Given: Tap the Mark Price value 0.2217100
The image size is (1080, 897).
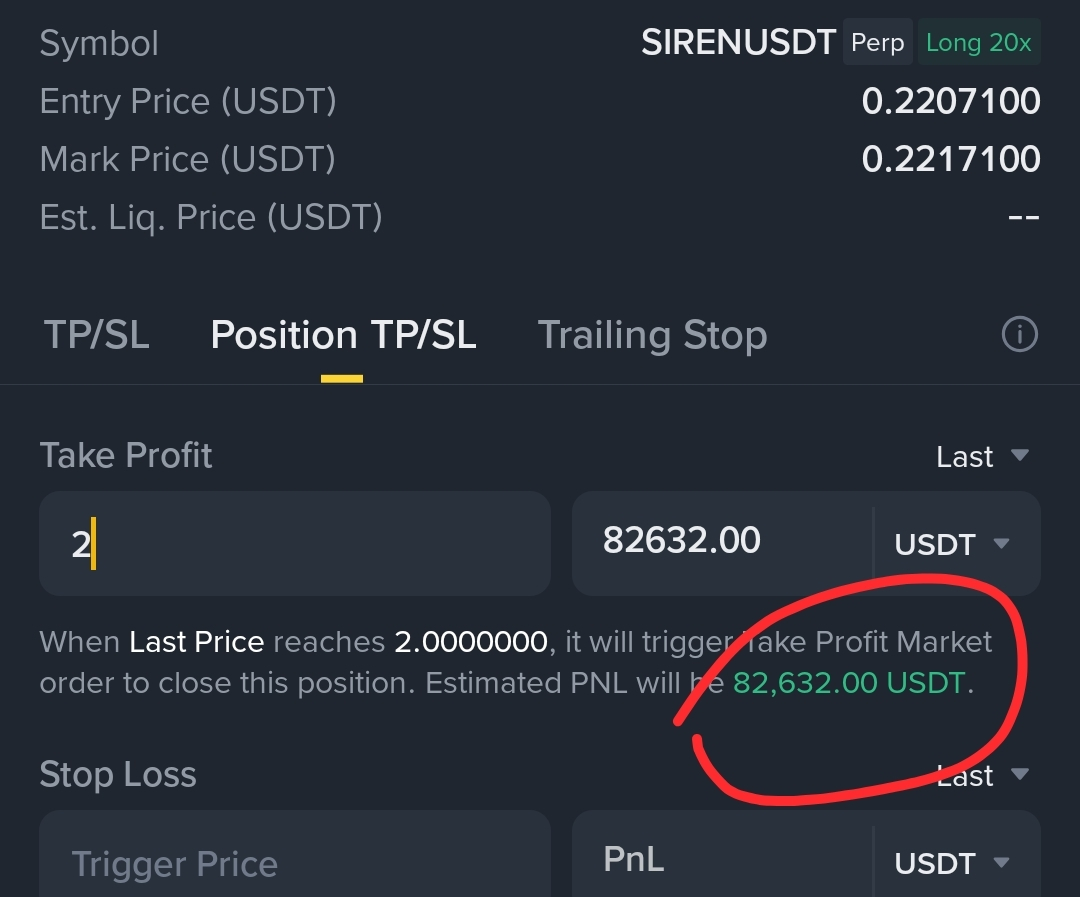Looking at the screenshot, I should click(x=951, y=159).
